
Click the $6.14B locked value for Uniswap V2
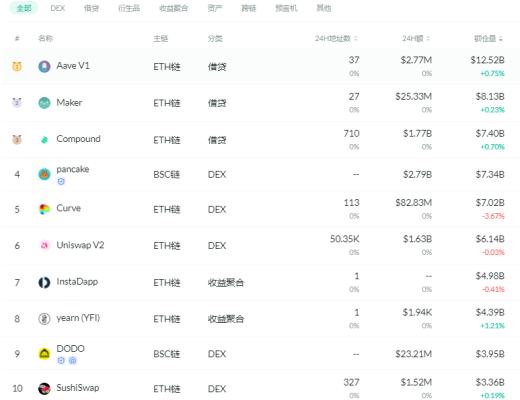pyautogui.click(x=490, y=239)
